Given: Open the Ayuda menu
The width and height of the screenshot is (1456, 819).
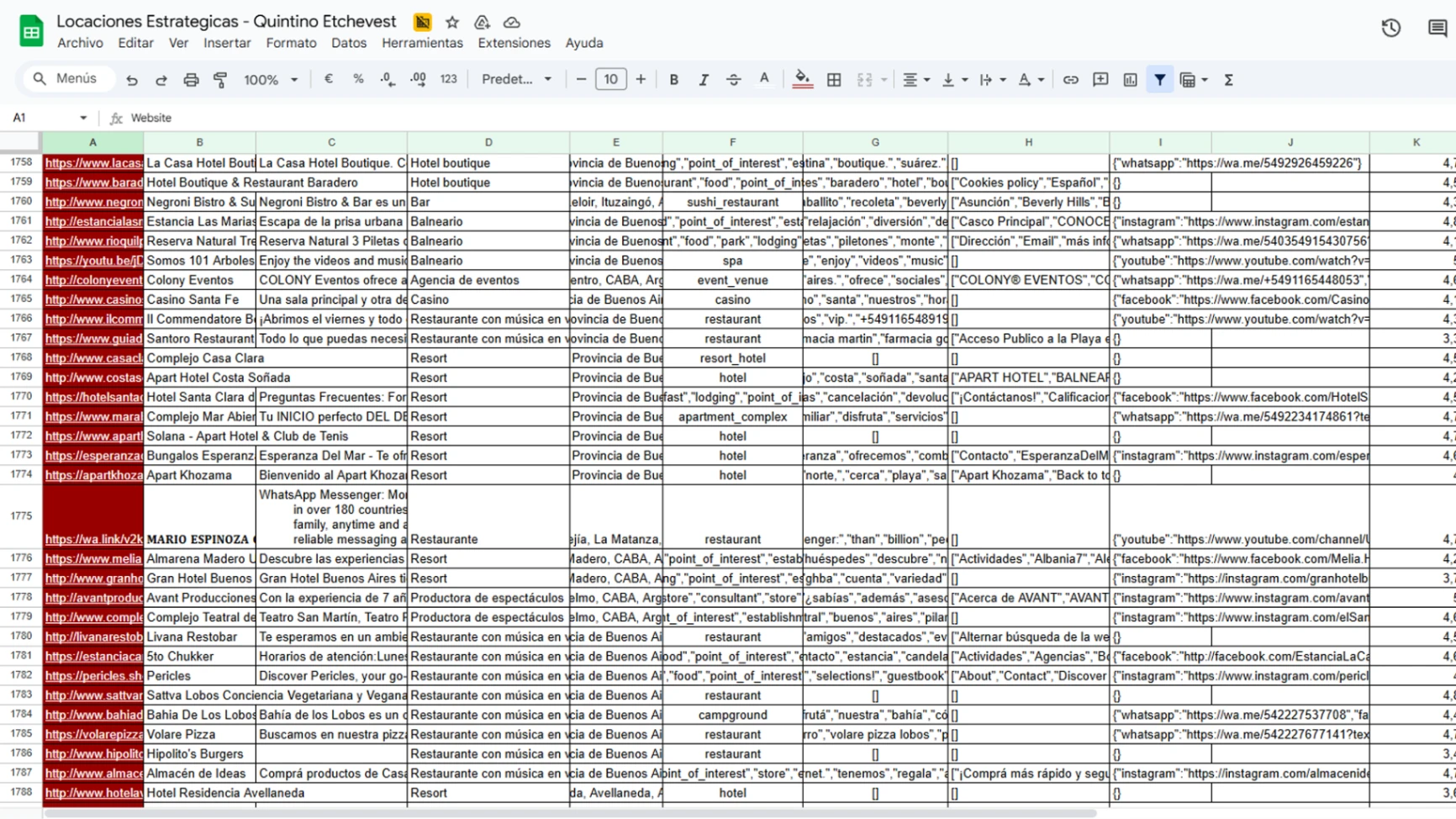Looking at the screenshot, I should click(x=584, y=43).
